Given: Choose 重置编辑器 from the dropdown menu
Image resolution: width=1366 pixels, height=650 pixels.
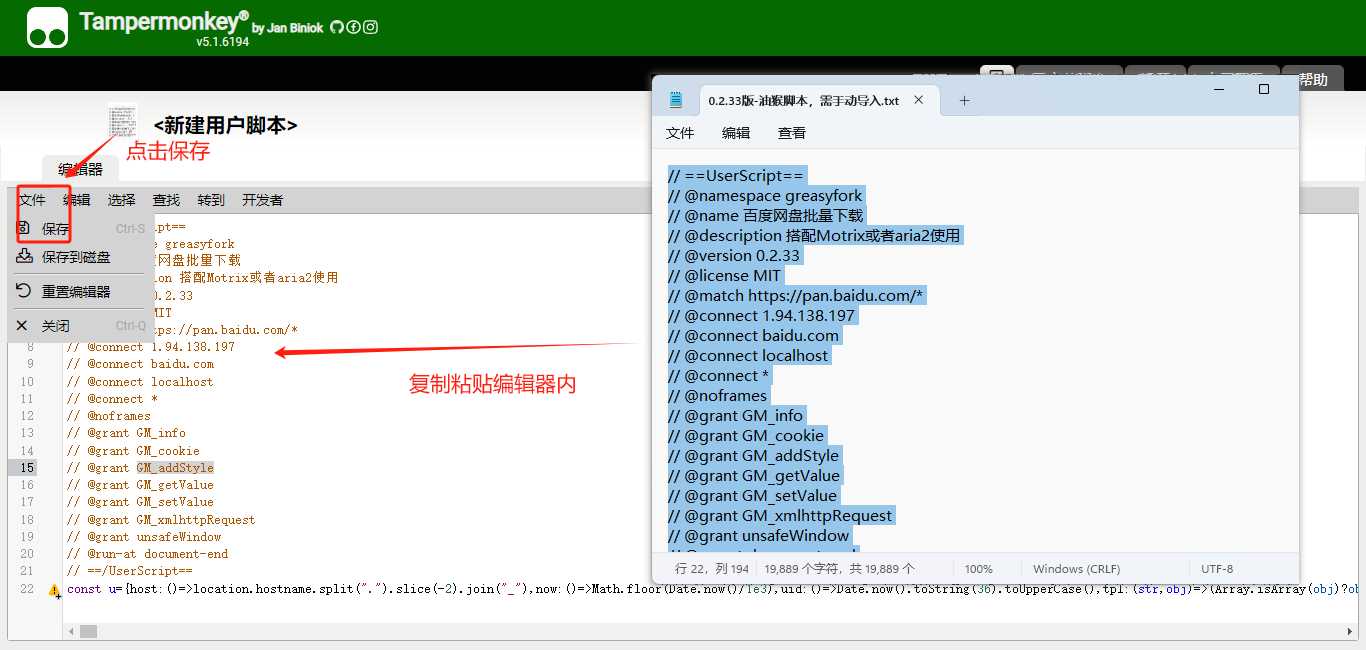Looking at the screenshot, I should (82, 292).
